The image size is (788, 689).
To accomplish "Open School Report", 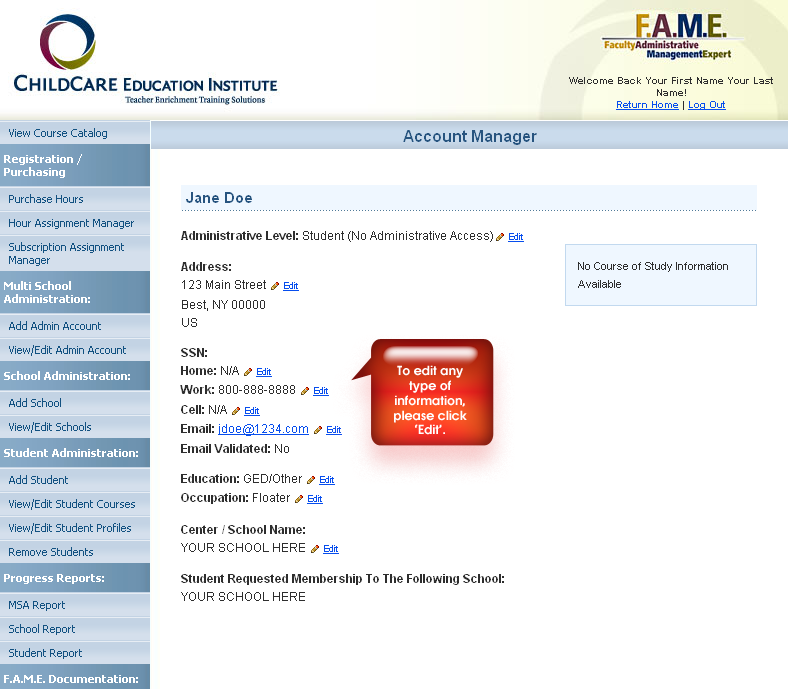I will 75,629.
